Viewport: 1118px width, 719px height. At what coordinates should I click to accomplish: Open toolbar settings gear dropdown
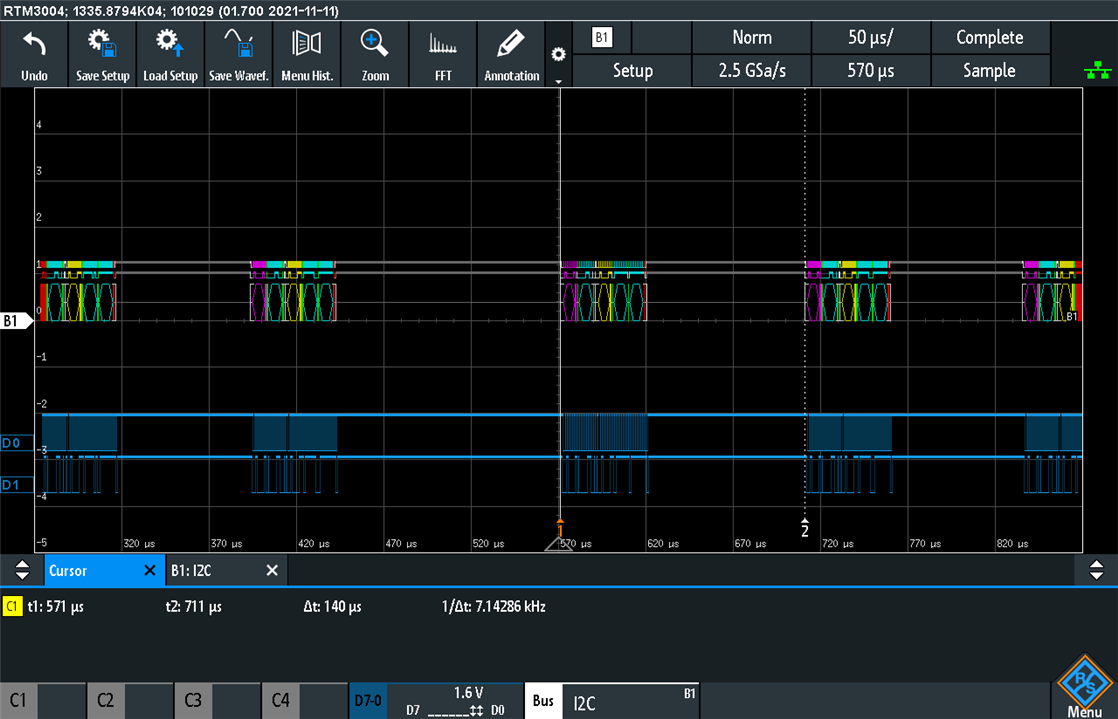[x=558, y=54]
